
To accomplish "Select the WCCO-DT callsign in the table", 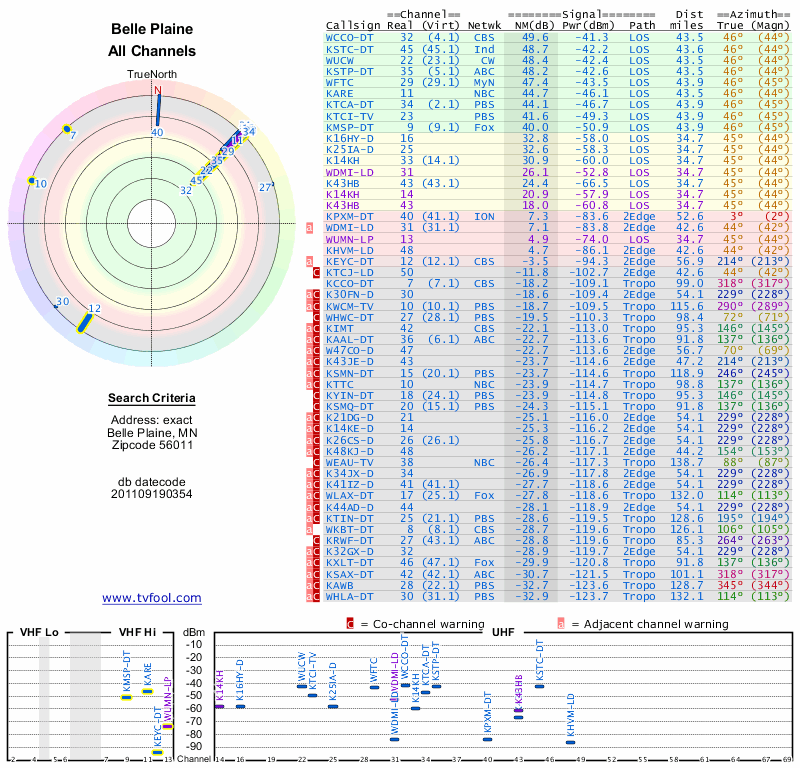I will tap(349, 37).
